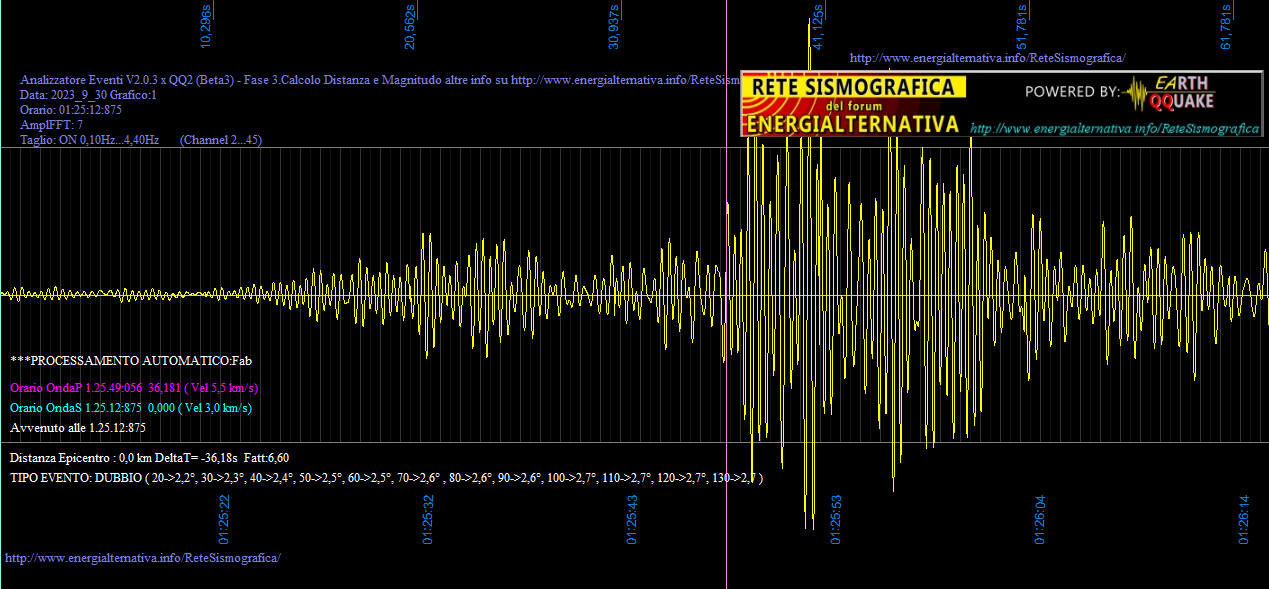Click the 'Avvenuto alle 1.25.12:875' line
The image size is (1269, 589).
pos(78,428)
